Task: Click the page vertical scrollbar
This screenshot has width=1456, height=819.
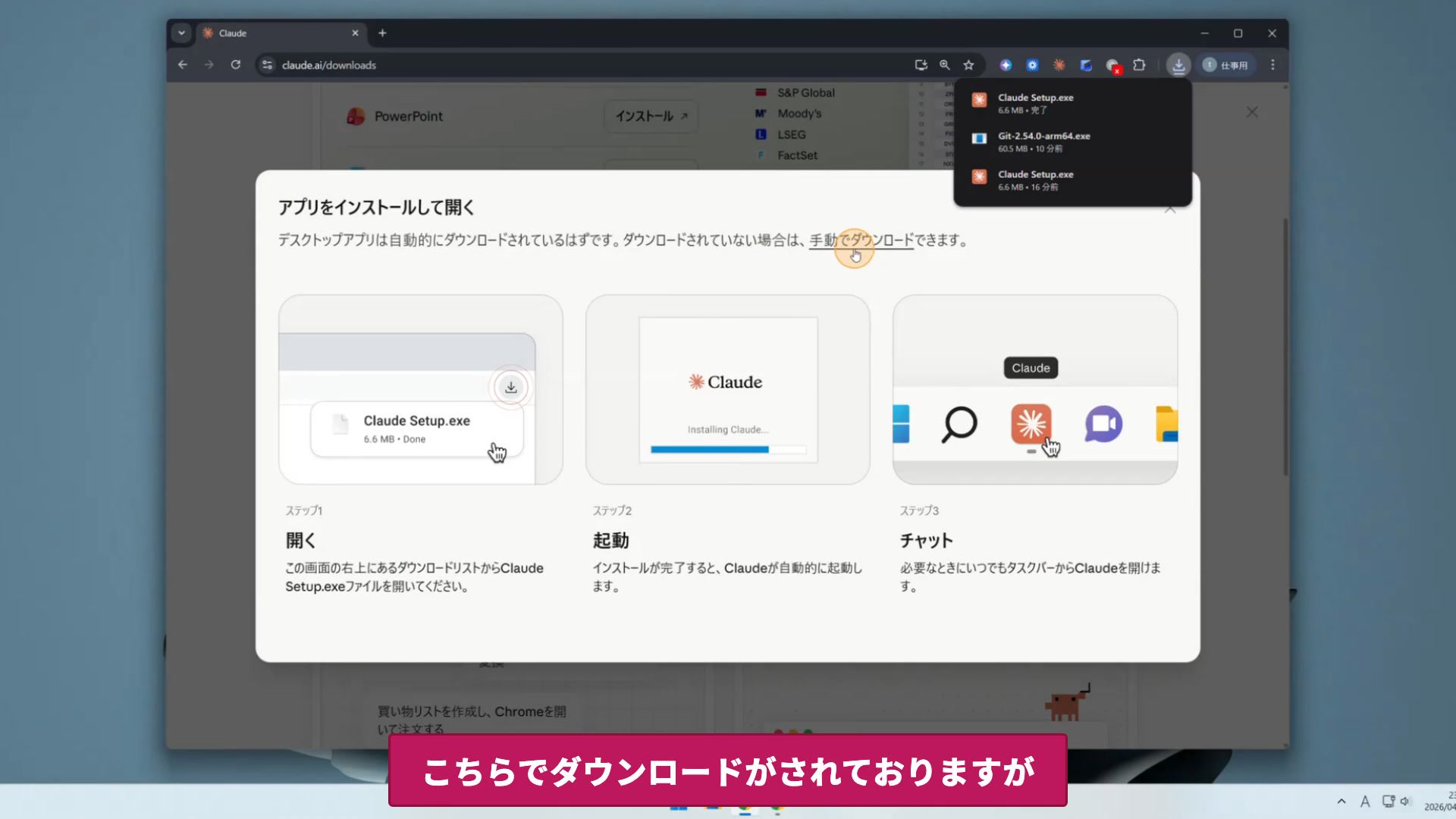Action: pos(1285,347)
